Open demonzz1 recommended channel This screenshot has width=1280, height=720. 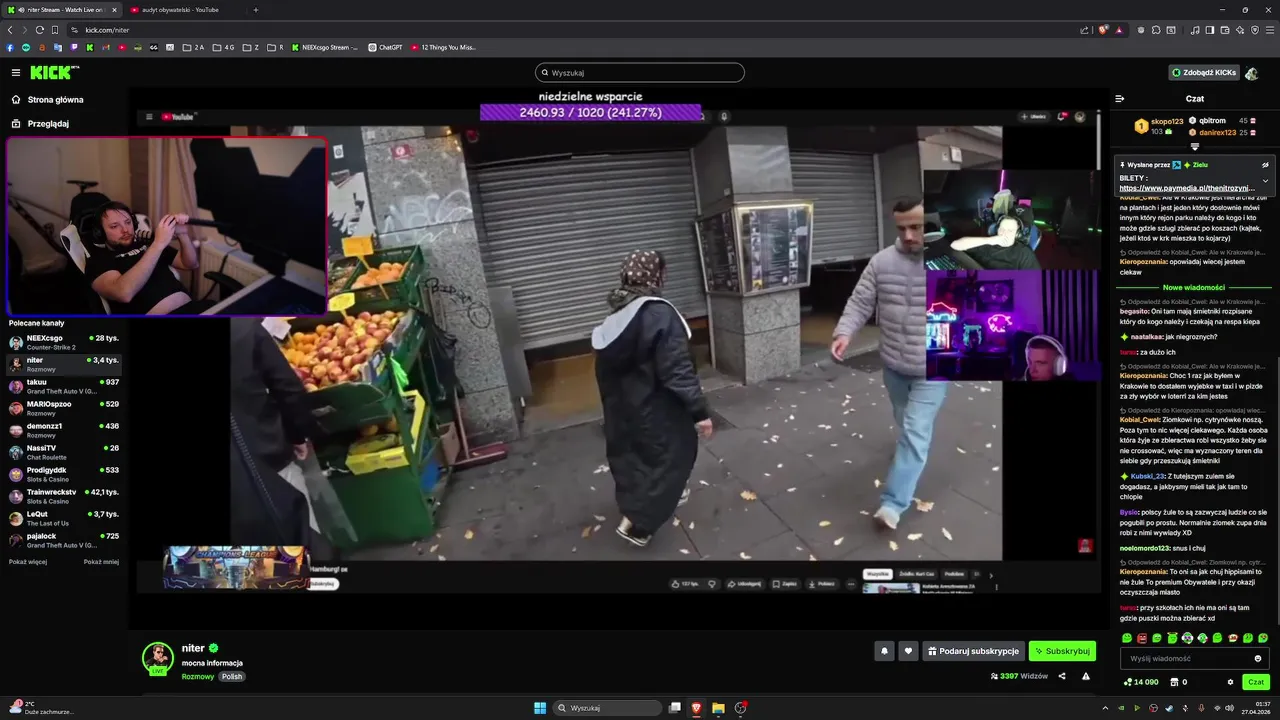pos(64,430)
